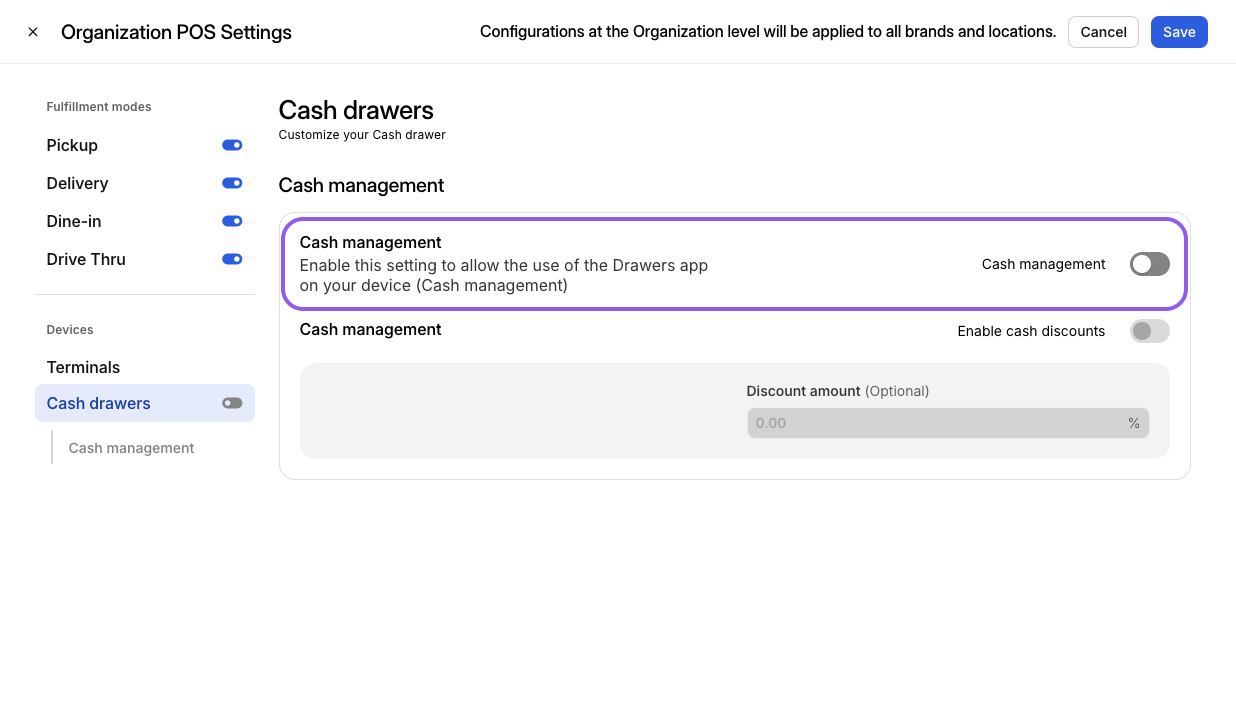This screenshot has height=711, width=1236.
Task: Click the Cancel button
Action: coord(1103,32)
